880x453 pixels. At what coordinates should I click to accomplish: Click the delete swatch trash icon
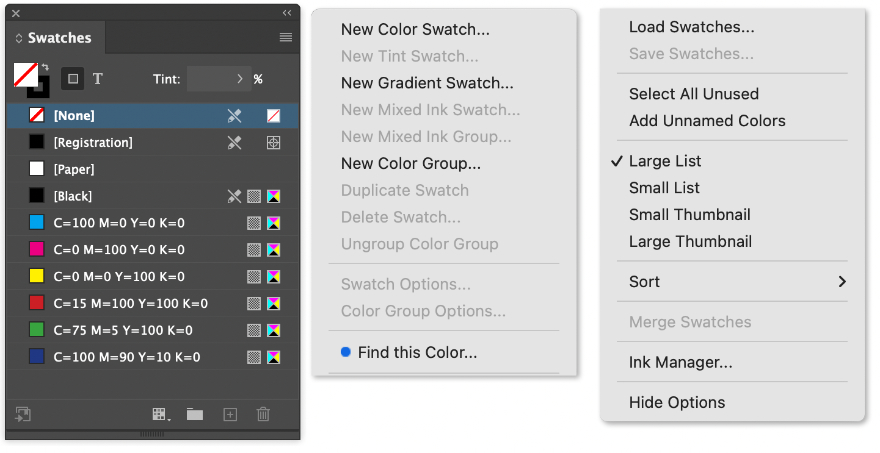(263, 414)
